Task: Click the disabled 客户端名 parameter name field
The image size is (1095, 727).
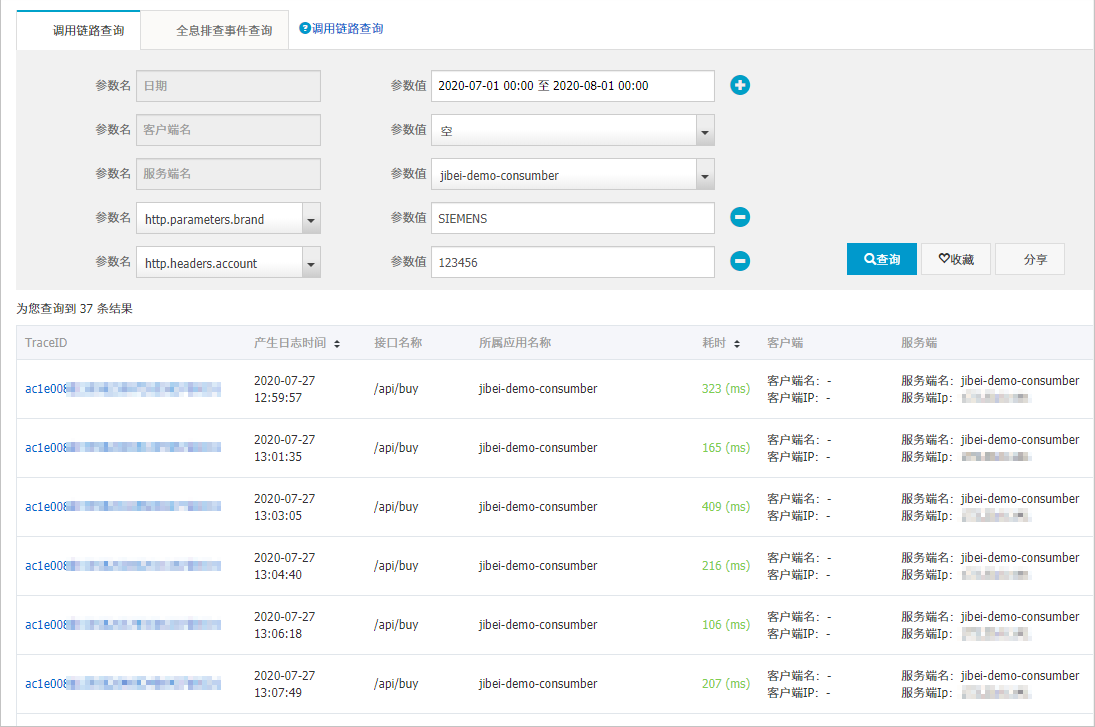Action: tap(228, 130)
